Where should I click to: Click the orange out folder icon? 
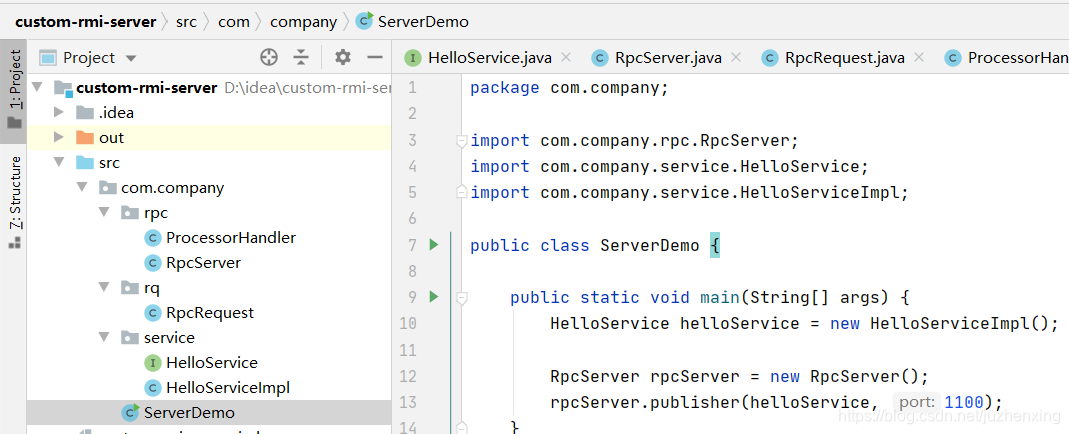pos(85,138)
